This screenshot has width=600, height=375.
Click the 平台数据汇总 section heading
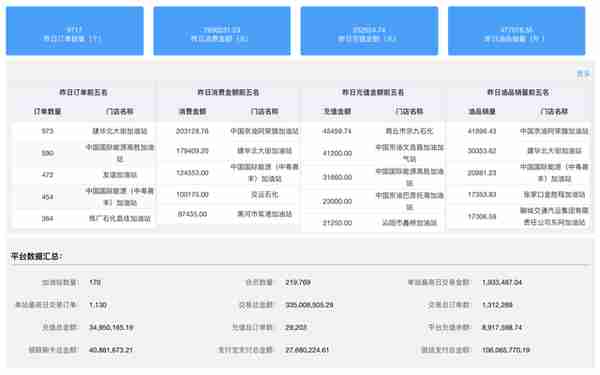coord(37,256)
